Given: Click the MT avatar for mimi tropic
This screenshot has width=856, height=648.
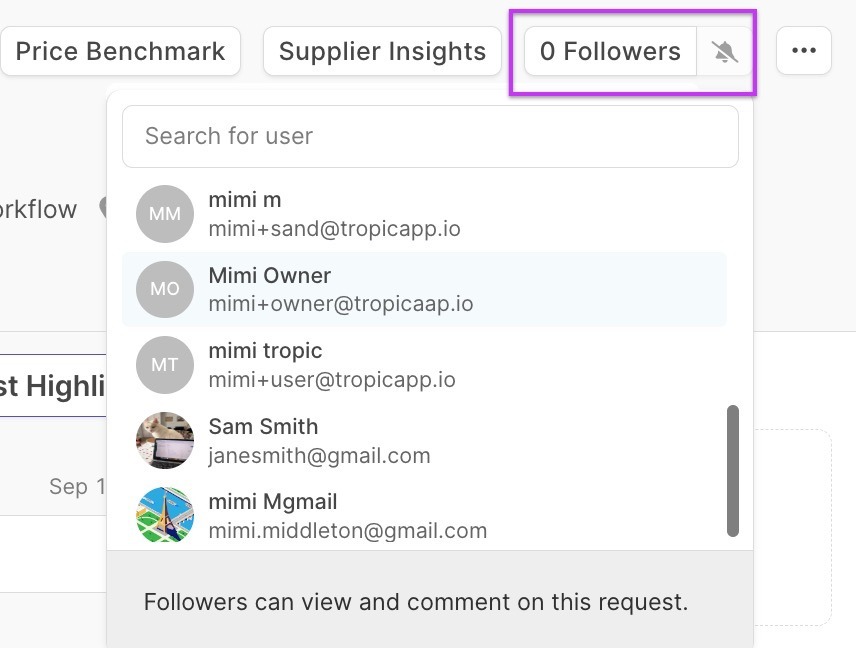Looking at the screenshot, I should (x=165, y=365).
